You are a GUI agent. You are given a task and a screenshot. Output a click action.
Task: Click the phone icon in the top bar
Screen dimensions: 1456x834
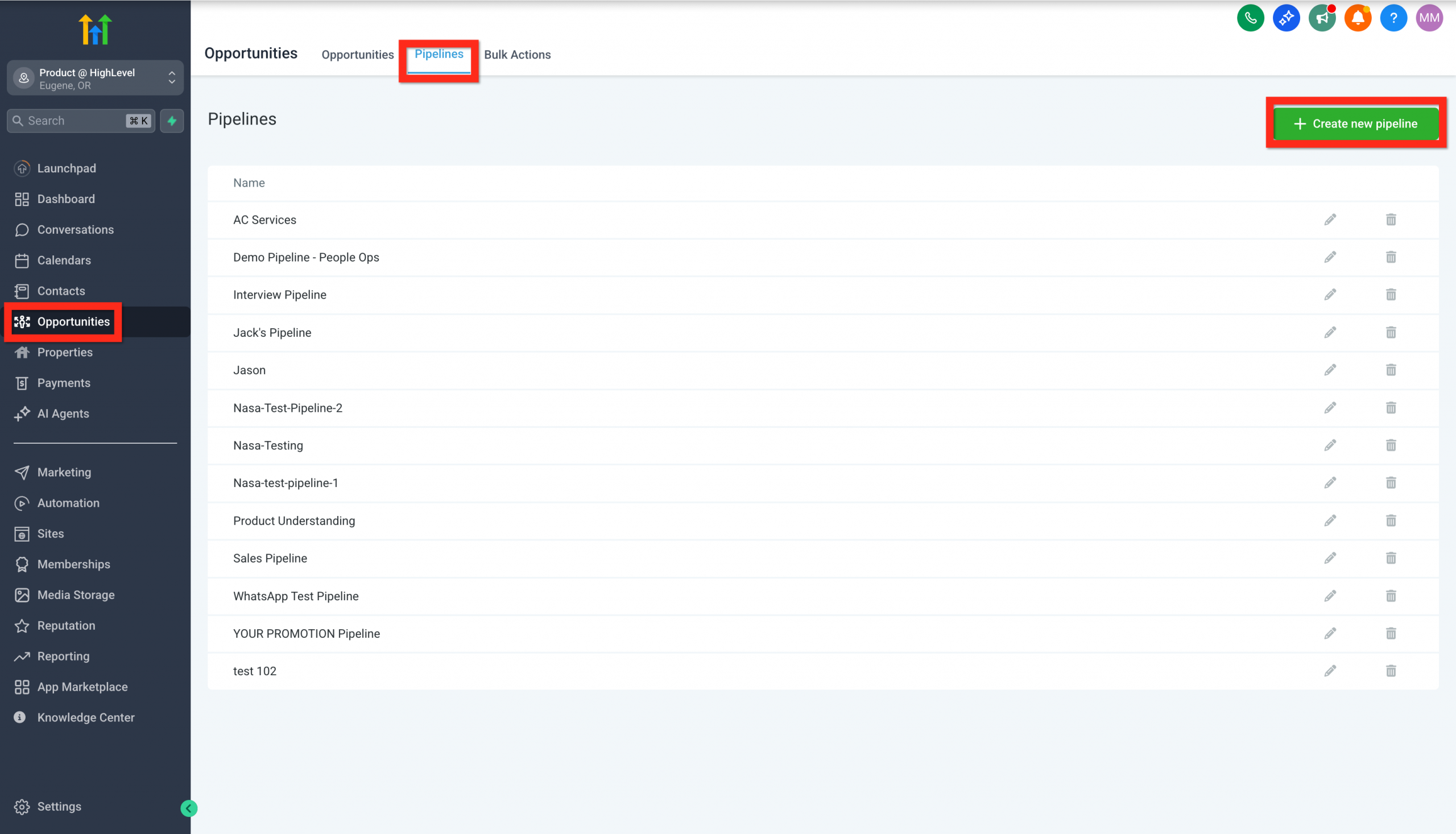pos(1251,18)
